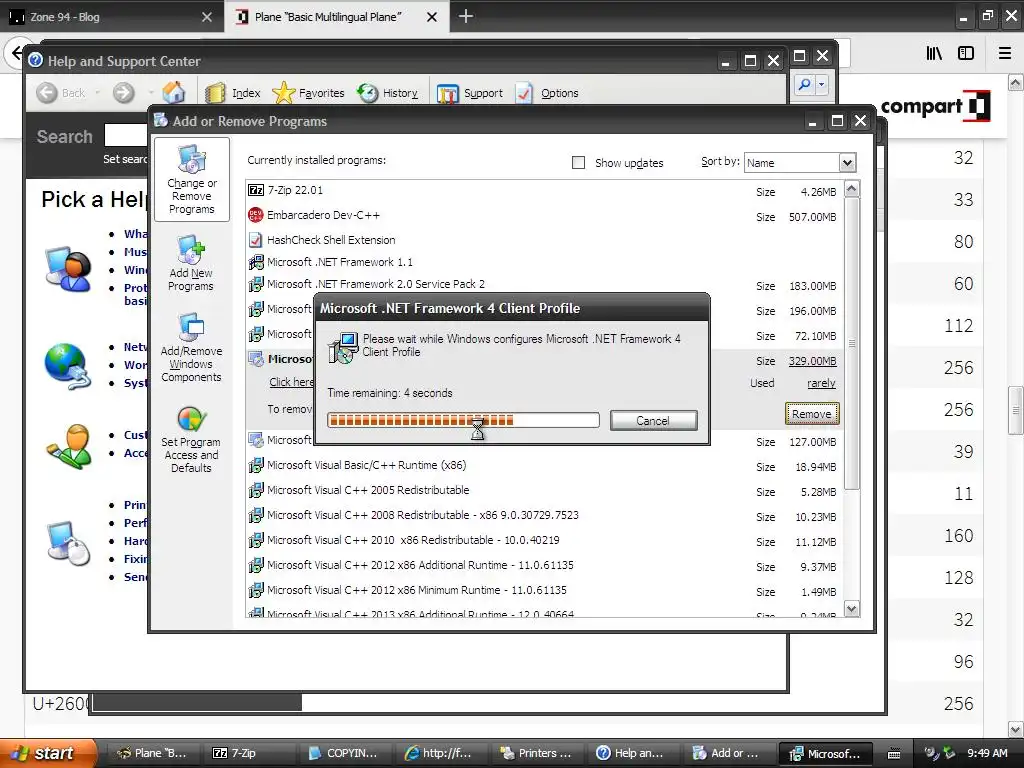The height and width of the screenshot is (768, 1024).
Task: Open Set Program Access and Defaults
Action: coord(191,440)
